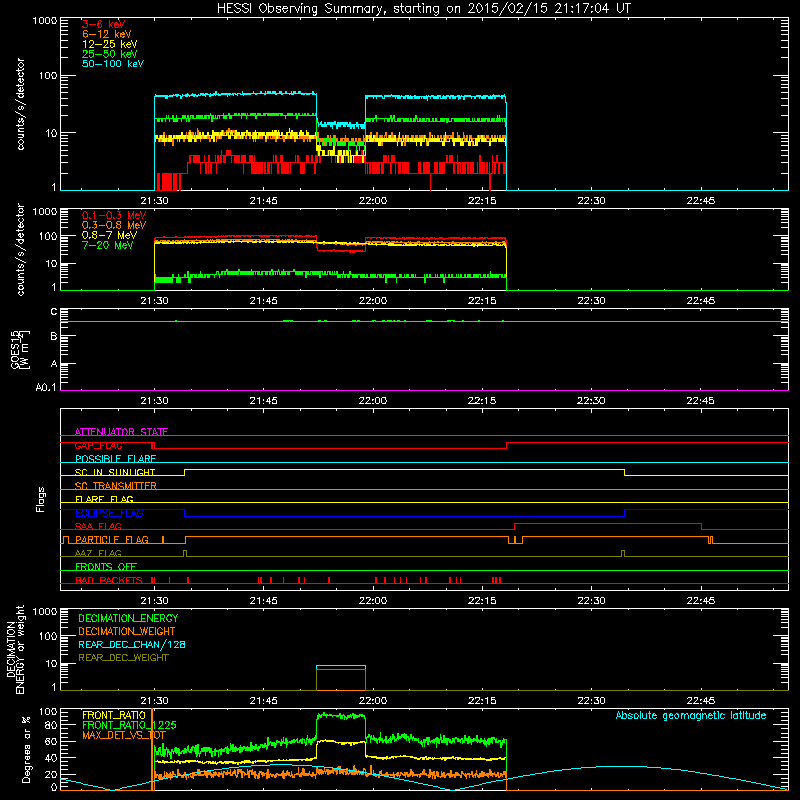
Task: Click the 22:15 time label under the GOES panel
Action: (x=482, y=401)
